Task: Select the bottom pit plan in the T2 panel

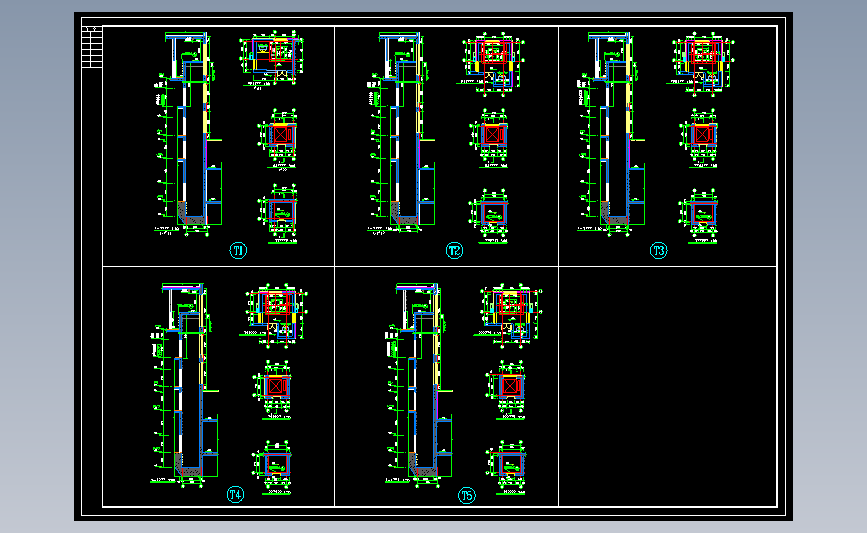Action: tap(489, 216)
